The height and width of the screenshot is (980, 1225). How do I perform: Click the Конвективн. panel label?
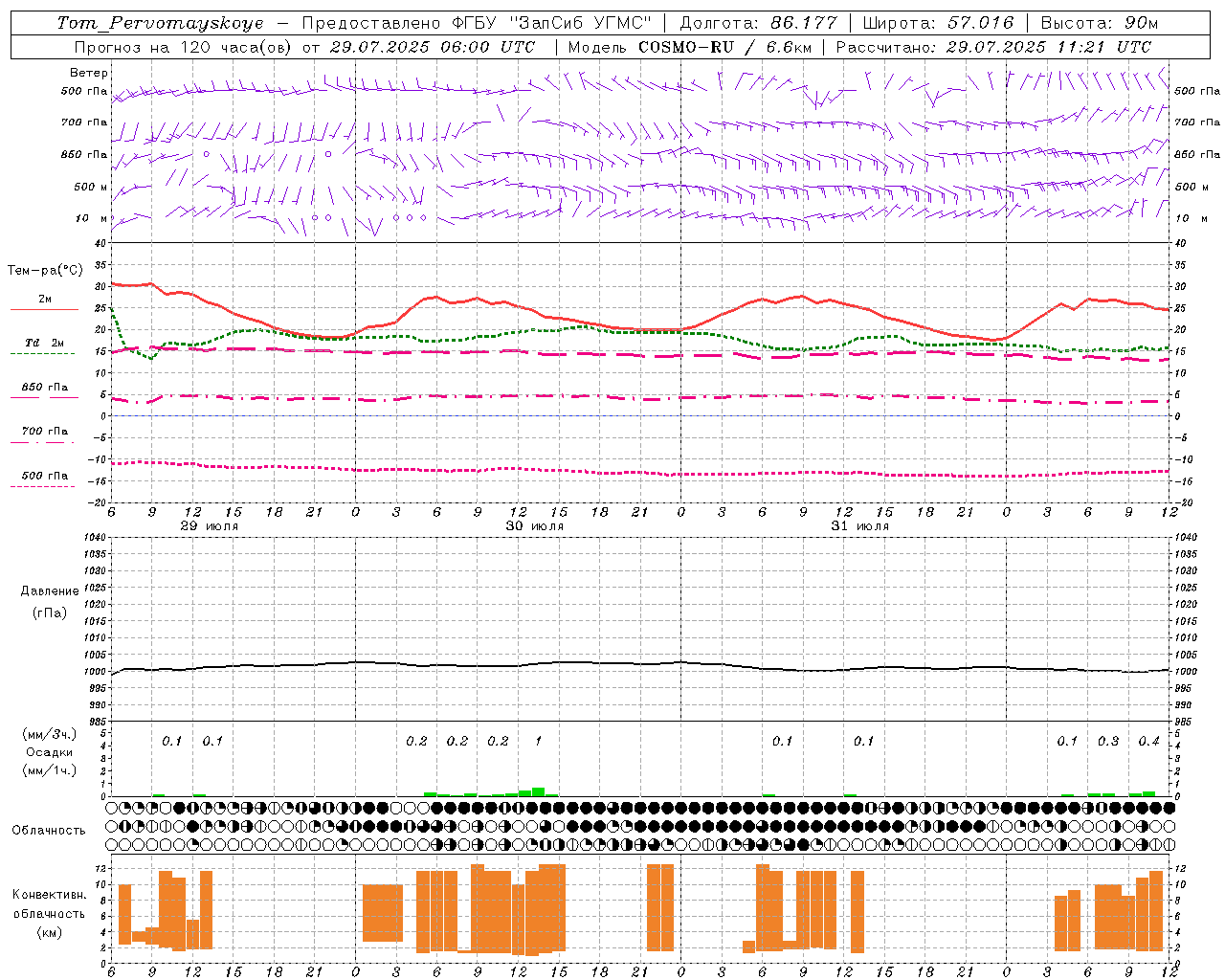[50, 895]
